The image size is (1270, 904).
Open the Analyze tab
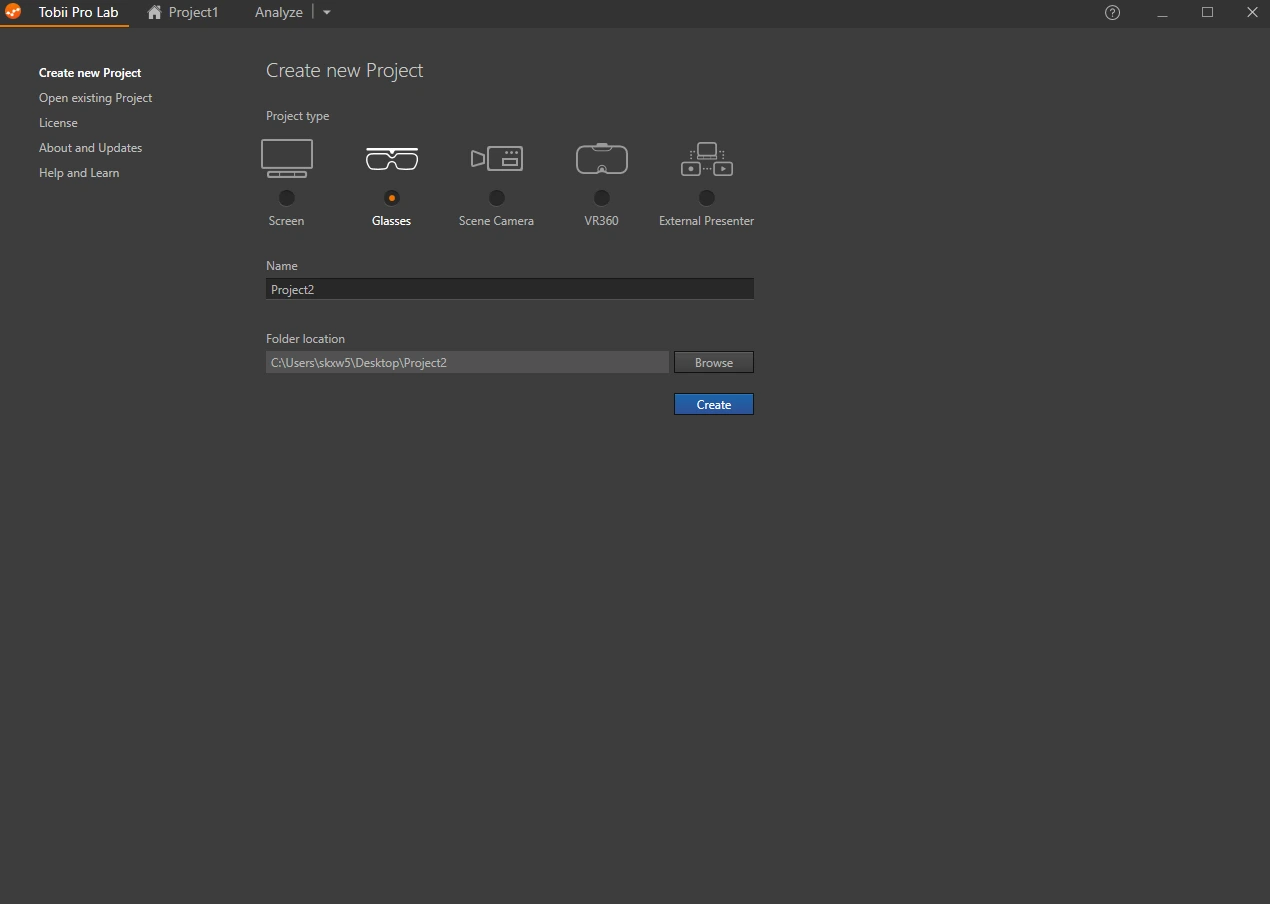(x=279, y=12)
